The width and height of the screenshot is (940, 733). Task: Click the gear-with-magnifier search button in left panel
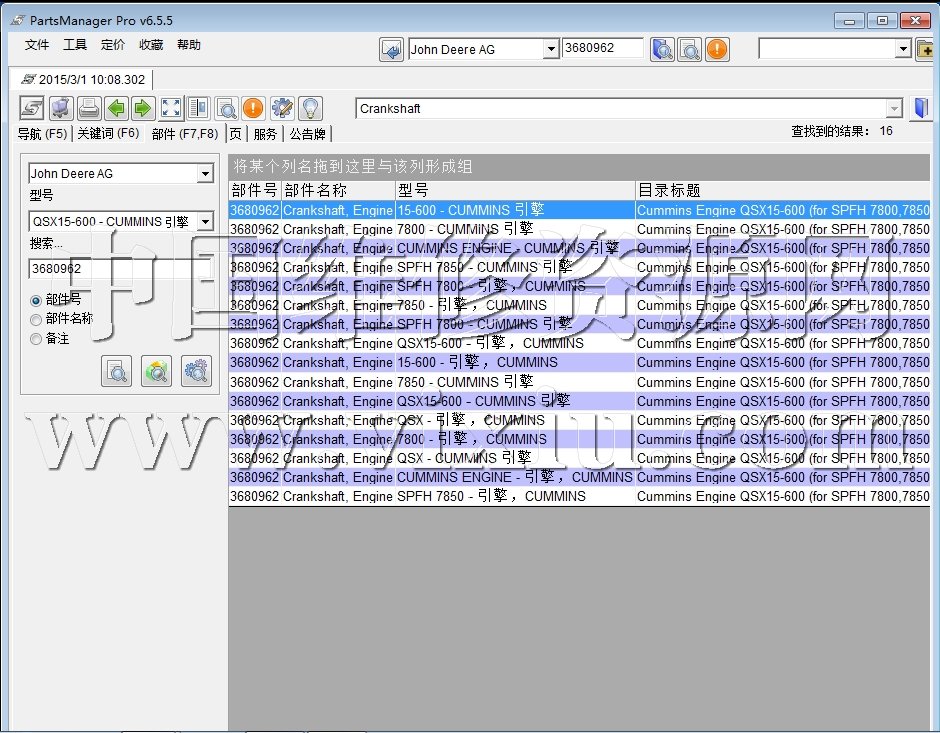pos(196,371)
